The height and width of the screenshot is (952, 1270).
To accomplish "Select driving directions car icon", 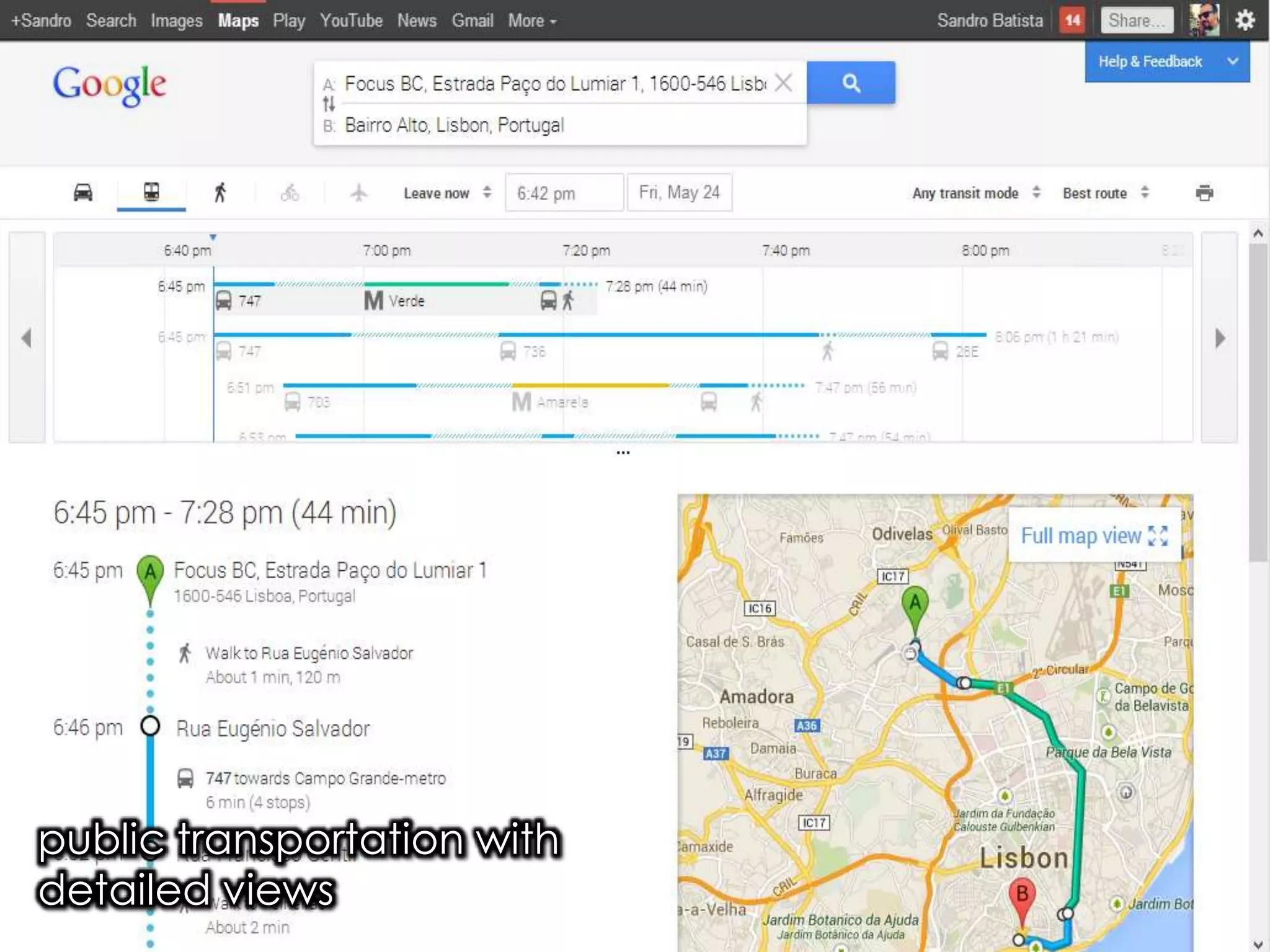I will click(x=83, y=193).
